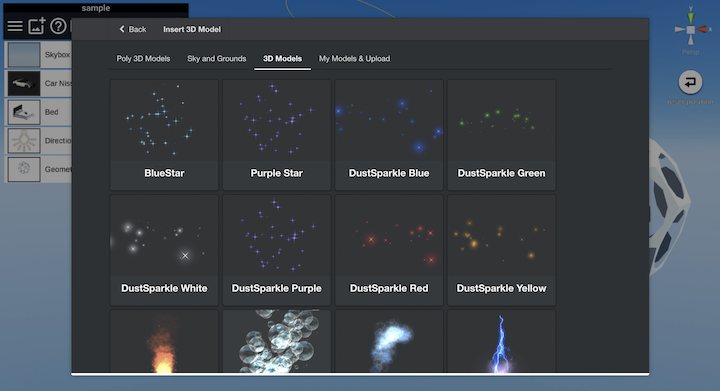Screen dimensions: 720x391
Task: Click the orientation gizmo's green Y axis
Action: tap(691, 17)
